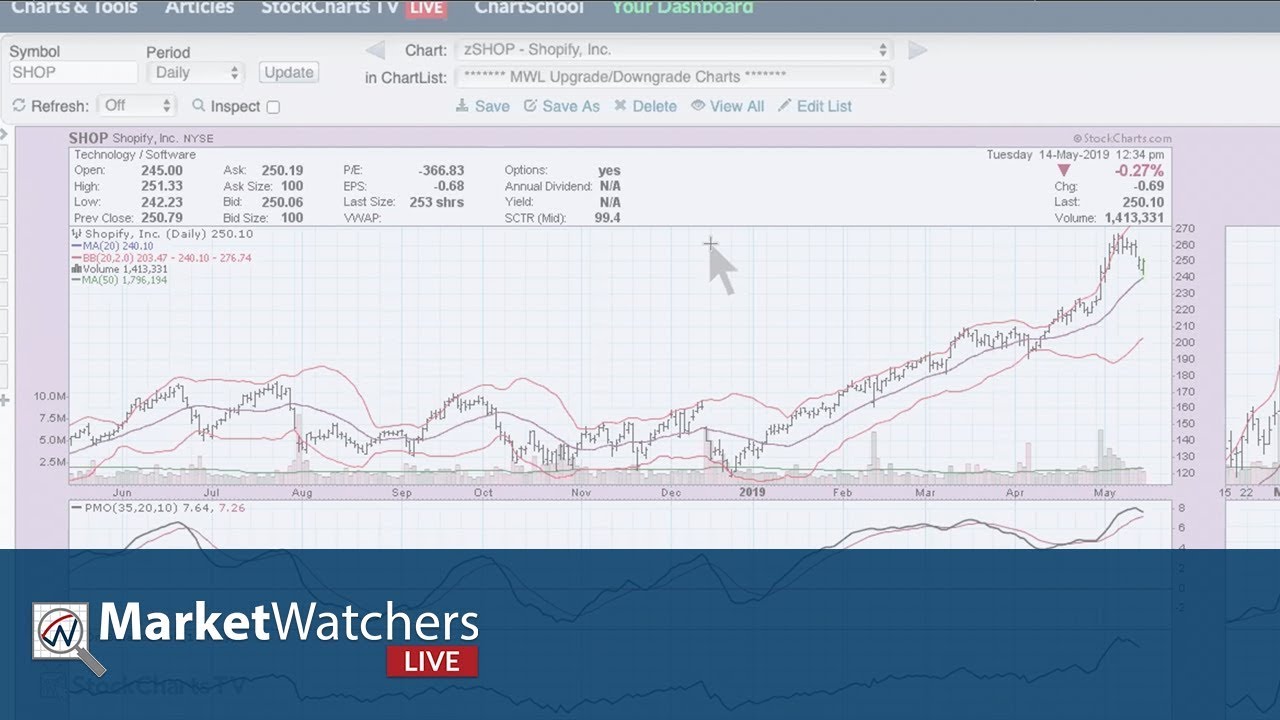Go to Your Dashboard
The image size is (1280, 720).
click(682, 8)
